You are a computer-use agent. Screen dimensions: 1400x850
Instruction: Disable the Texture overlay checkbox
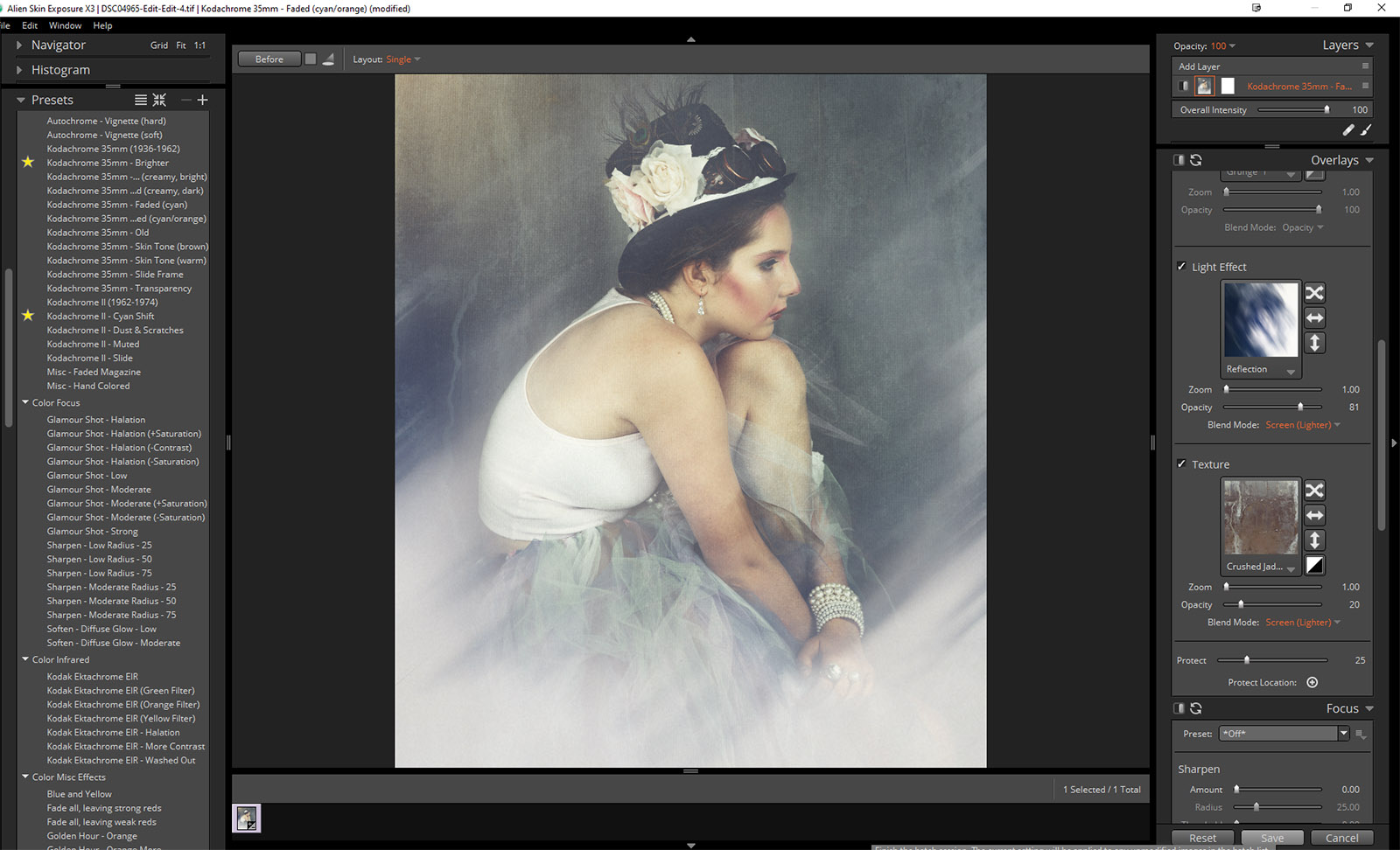pos(1181,464)
